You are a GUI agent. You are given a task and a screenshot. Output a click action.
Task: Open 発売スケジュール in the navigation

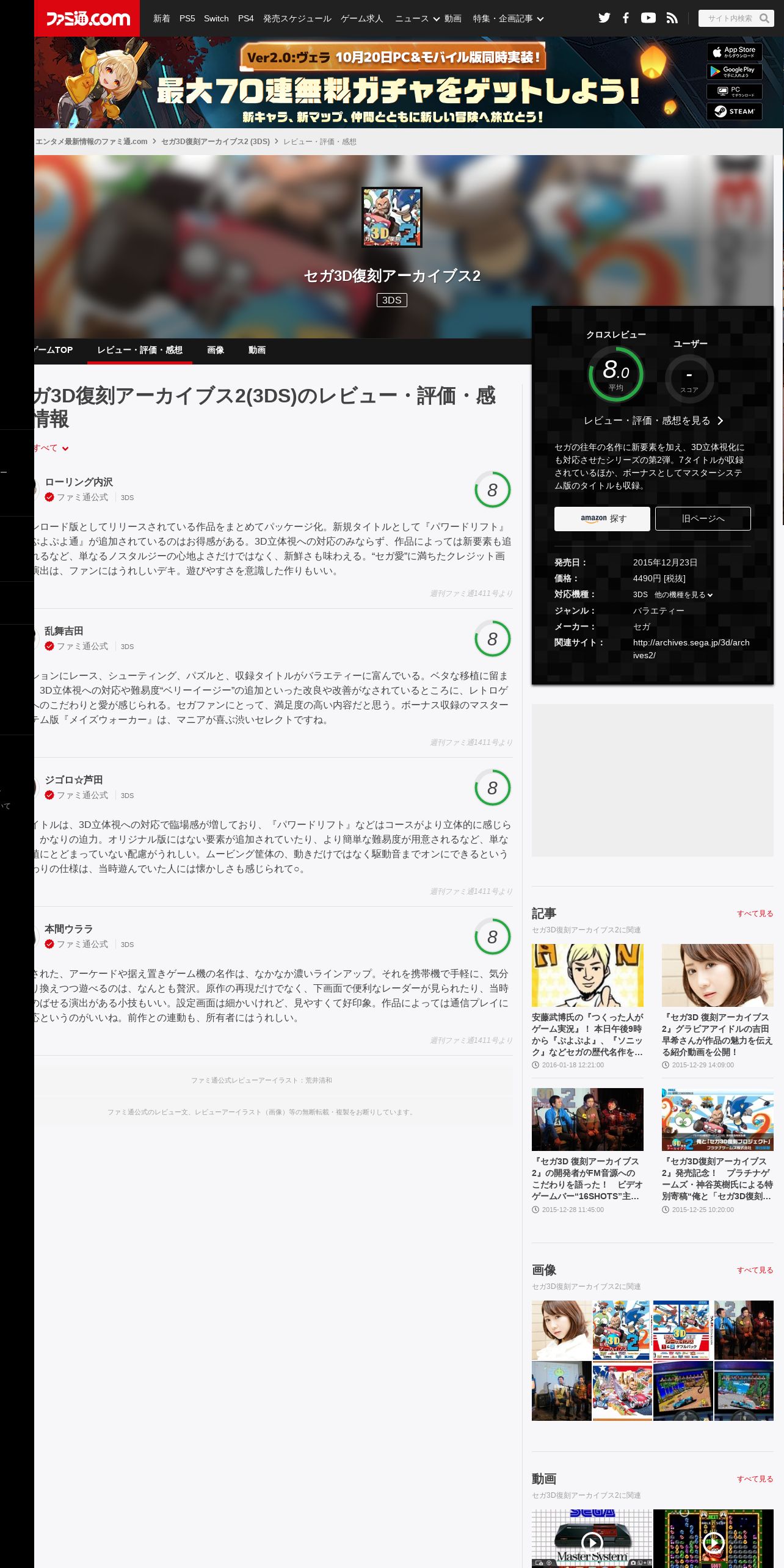pos(297,18)
